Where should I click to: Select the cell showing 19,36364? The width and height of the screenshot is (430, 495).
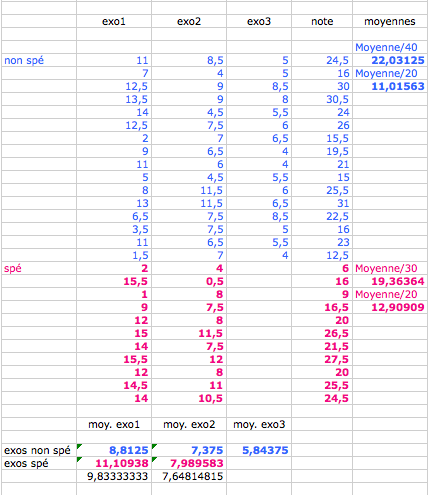point(390,281)
